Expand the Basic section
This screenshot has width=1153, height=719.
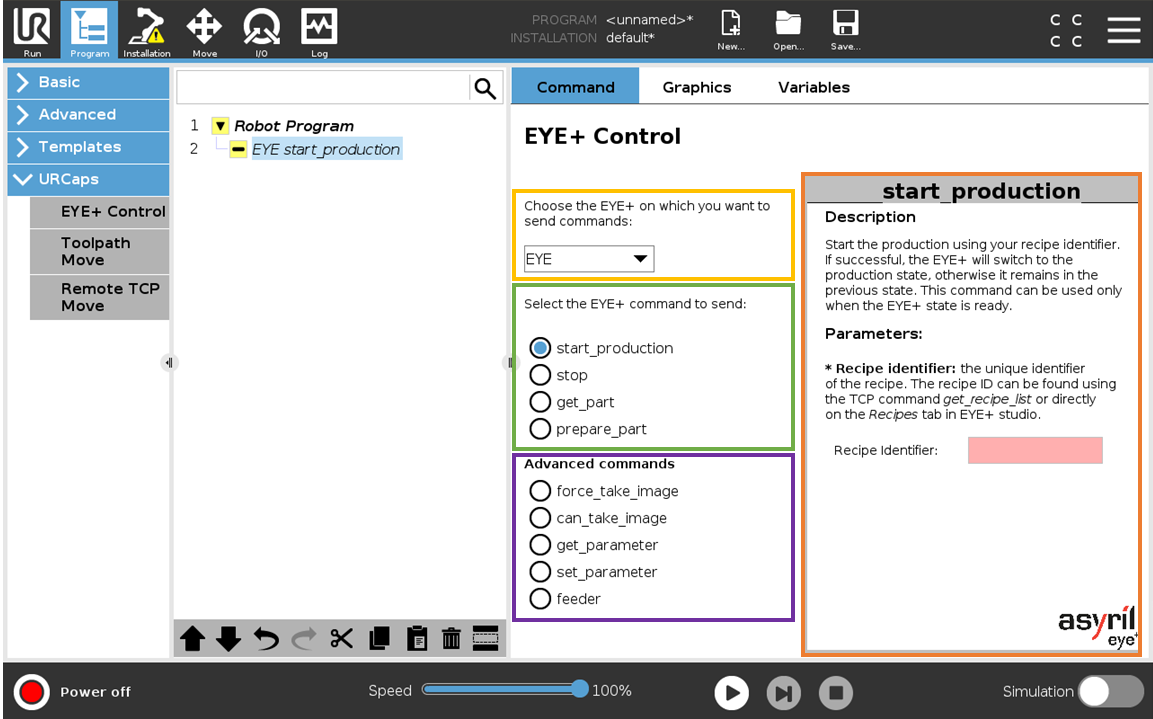click(x=88, y=82)
